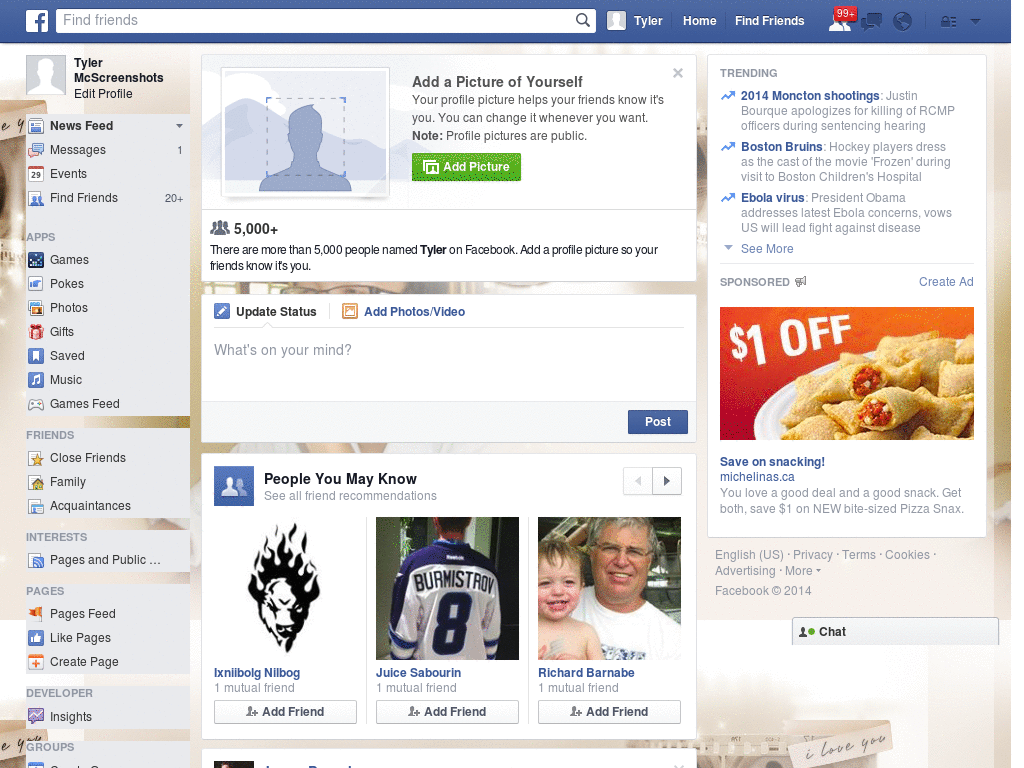Add Ixniibolg Nilbog as friend
1024x768 pixels.
[285, 712]
